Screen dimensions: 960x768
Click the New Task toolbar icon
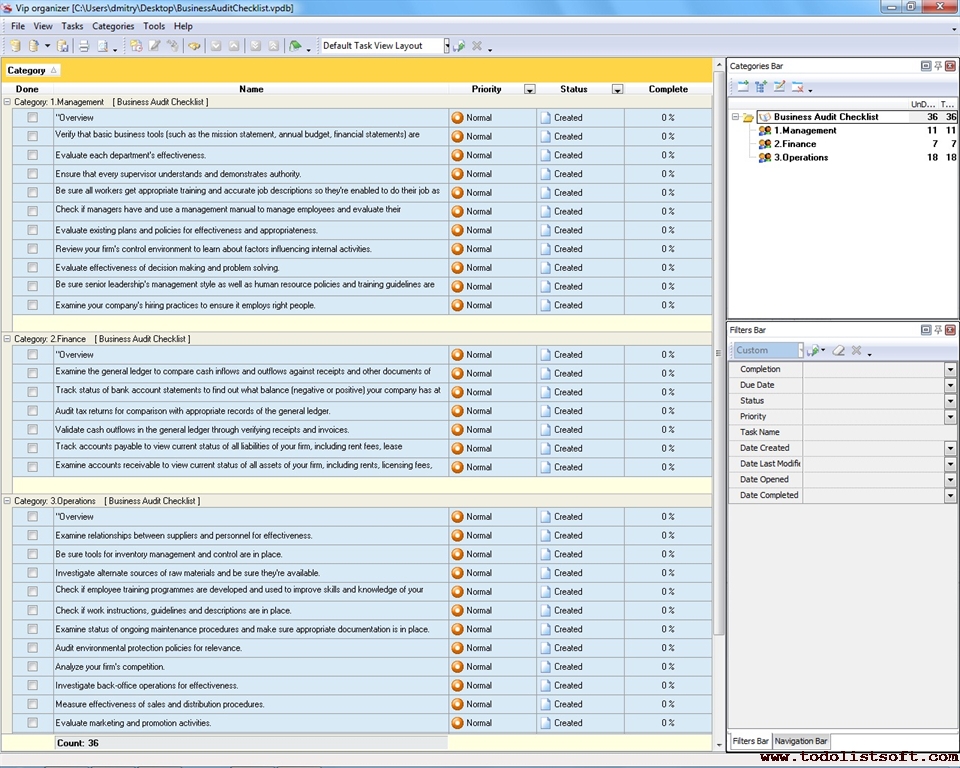tap(136, 46)
